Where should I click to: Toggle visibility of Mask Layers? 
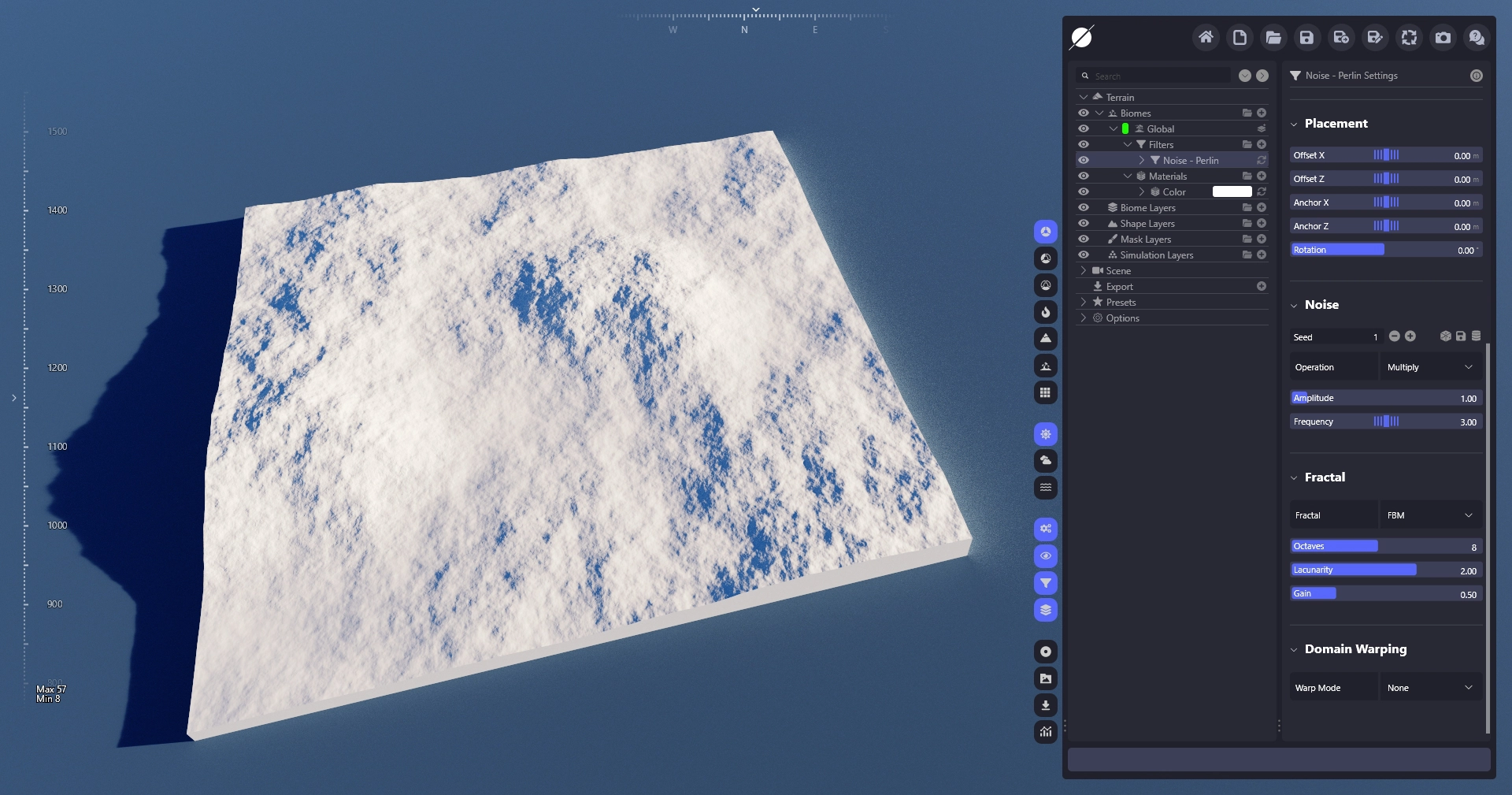point(1084,239)
